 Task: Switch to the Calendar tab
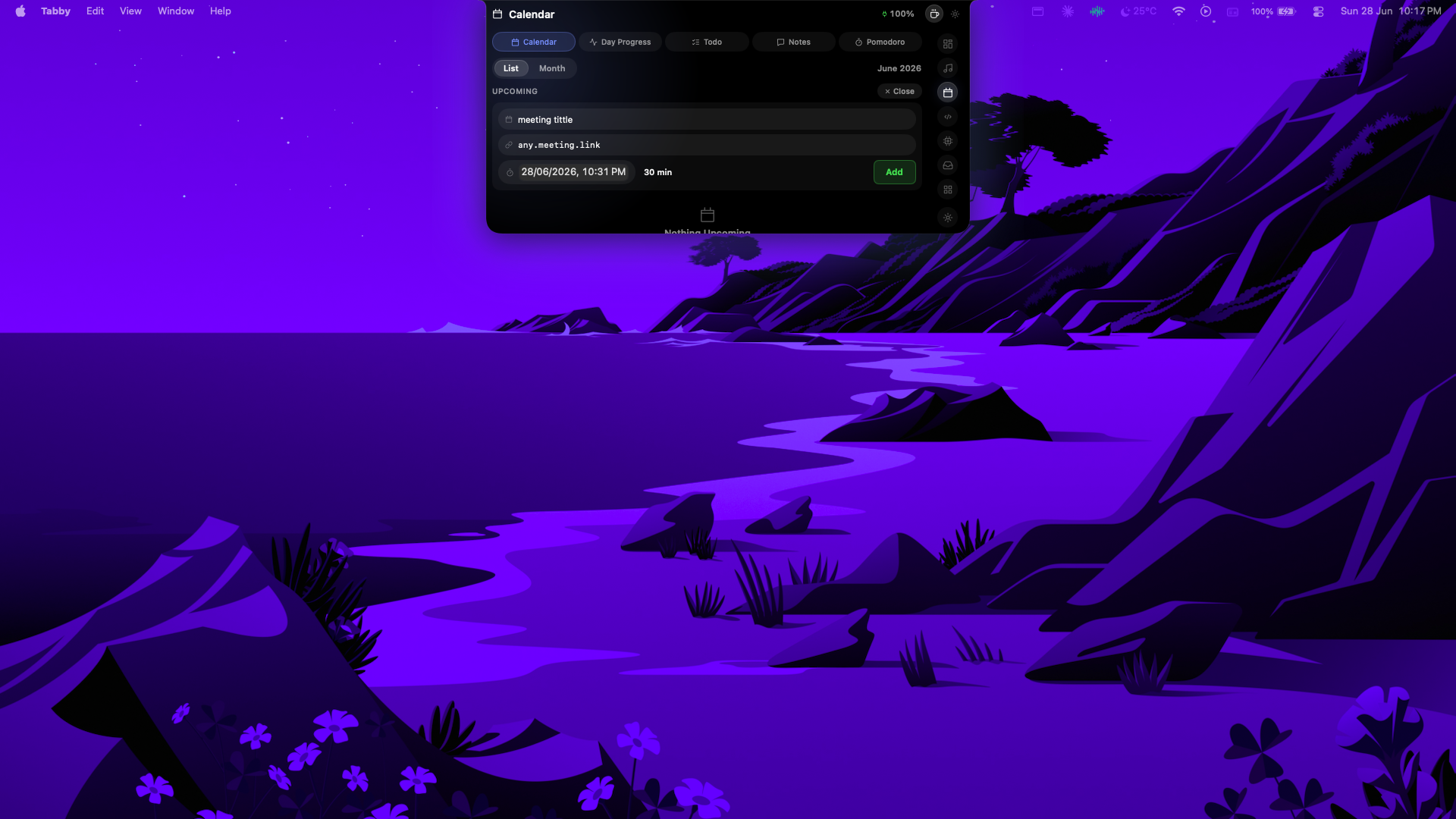click(x=534, y=42)
